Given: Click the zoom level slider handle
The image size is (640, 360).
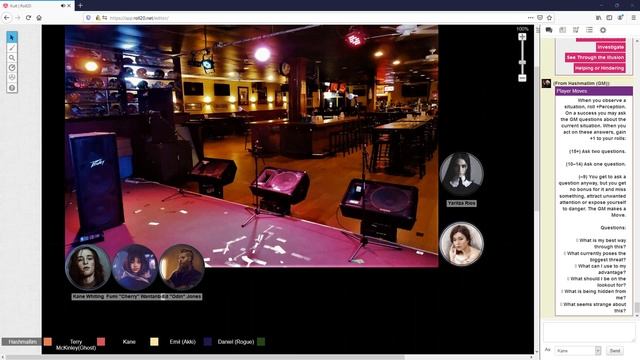Looking at the screenshot, I should pos(522,62).
